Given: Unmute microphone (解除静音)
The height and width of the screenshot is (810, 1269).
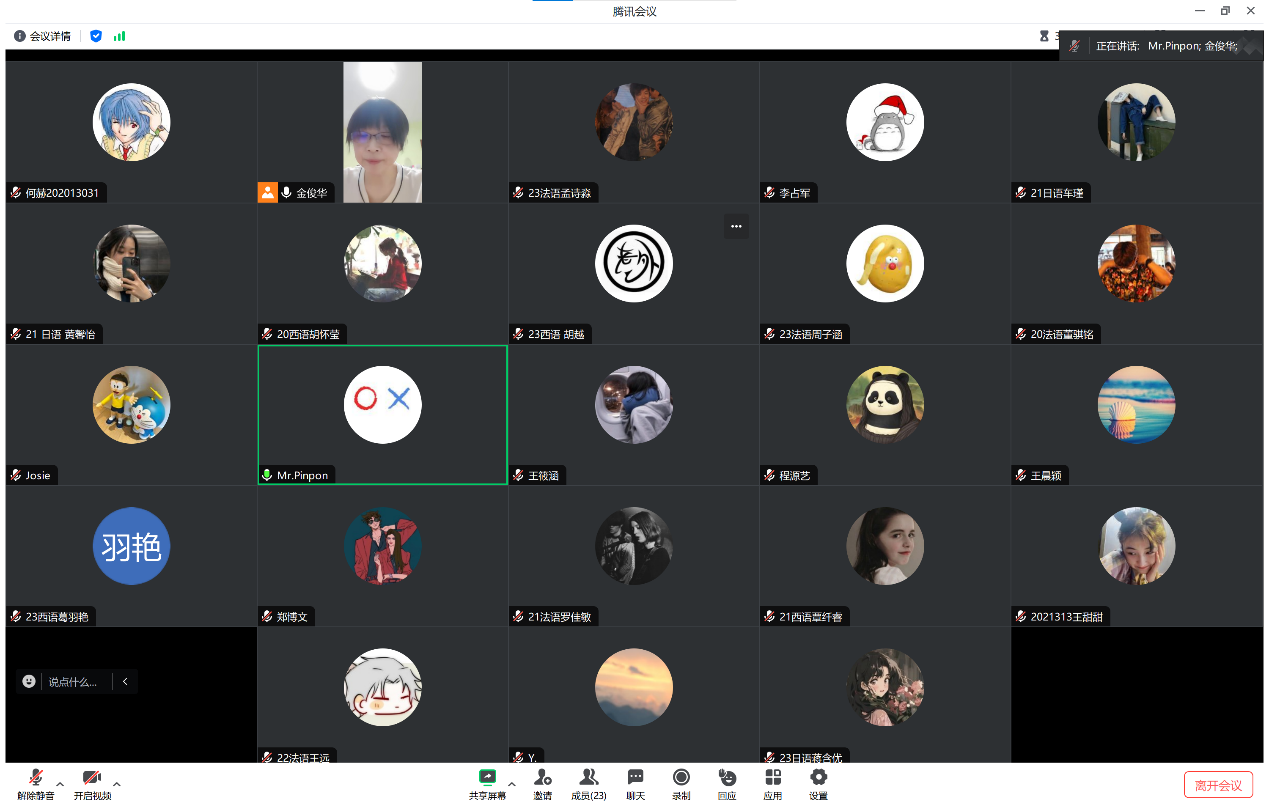Looking at the screenshot, I should [35, 778].
